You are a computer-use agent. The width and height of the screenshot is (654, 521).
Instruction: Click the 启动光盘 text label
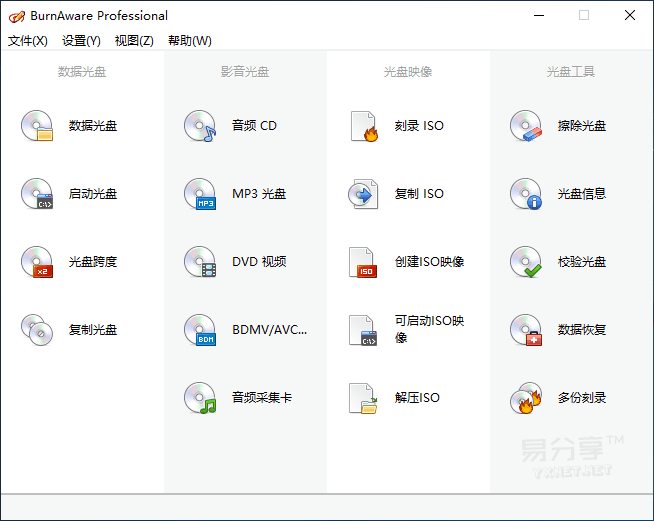93,194
